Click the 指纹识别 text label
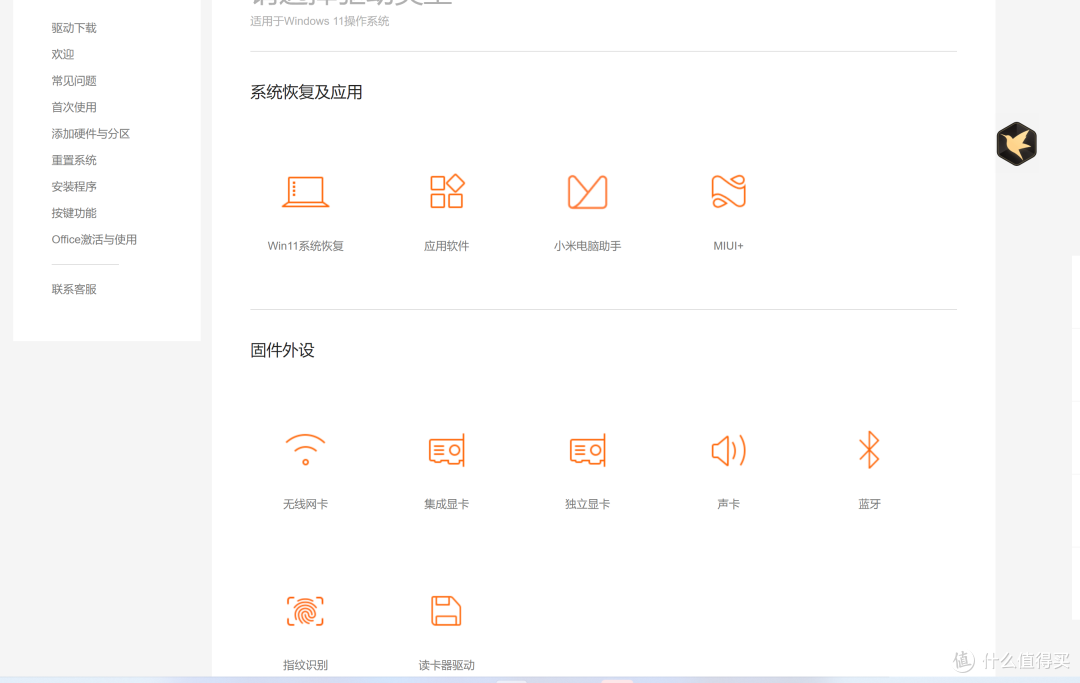 pos(305,665)
